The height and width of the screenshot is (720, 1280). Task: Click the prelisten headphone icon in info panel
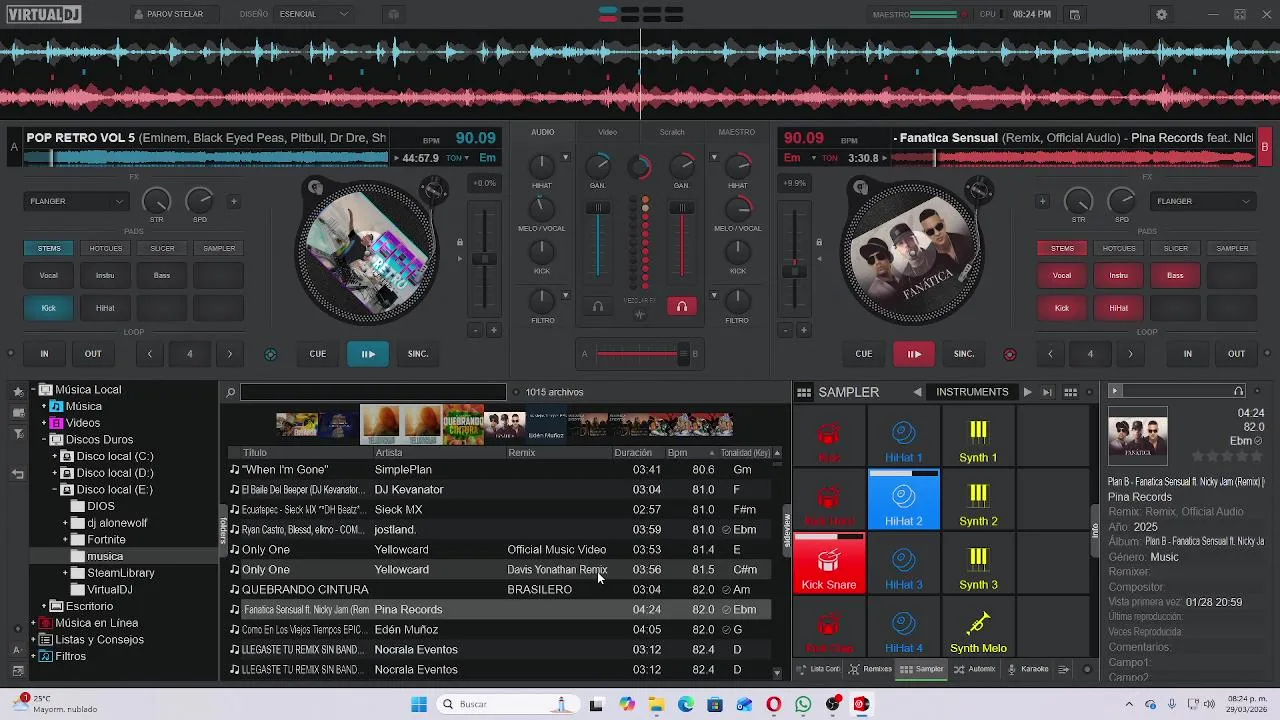(1238, 391)
